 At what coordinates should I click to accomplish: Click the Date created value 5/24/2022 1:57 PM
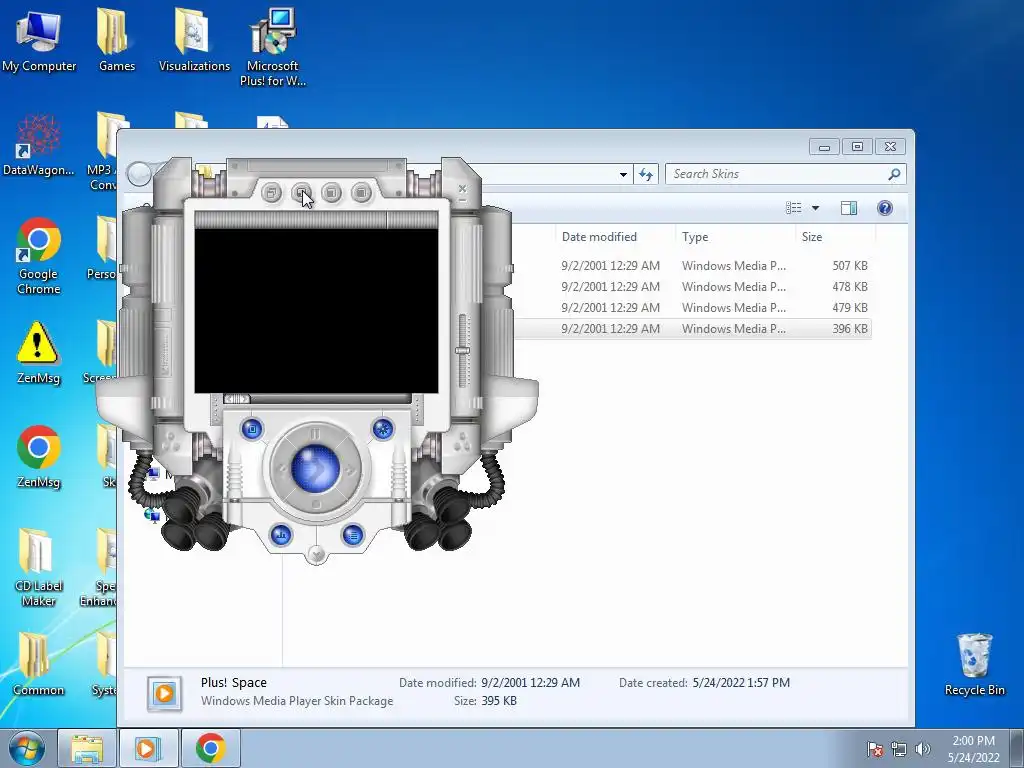[x=741, y=682]
